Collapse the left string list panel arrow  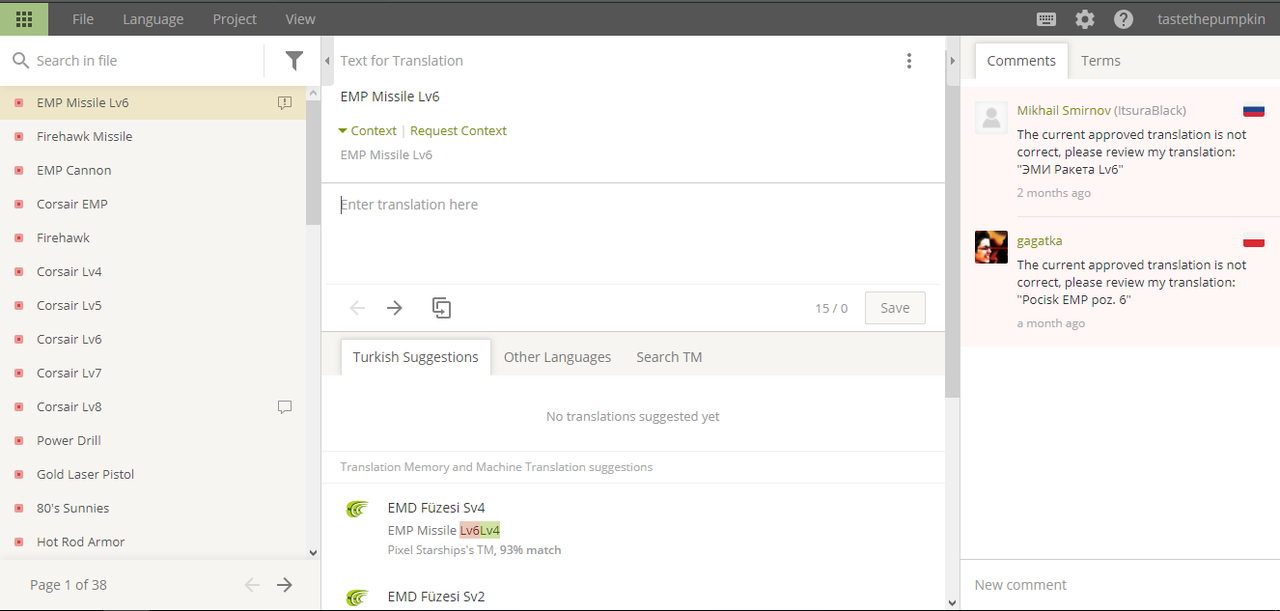[328, 61]
